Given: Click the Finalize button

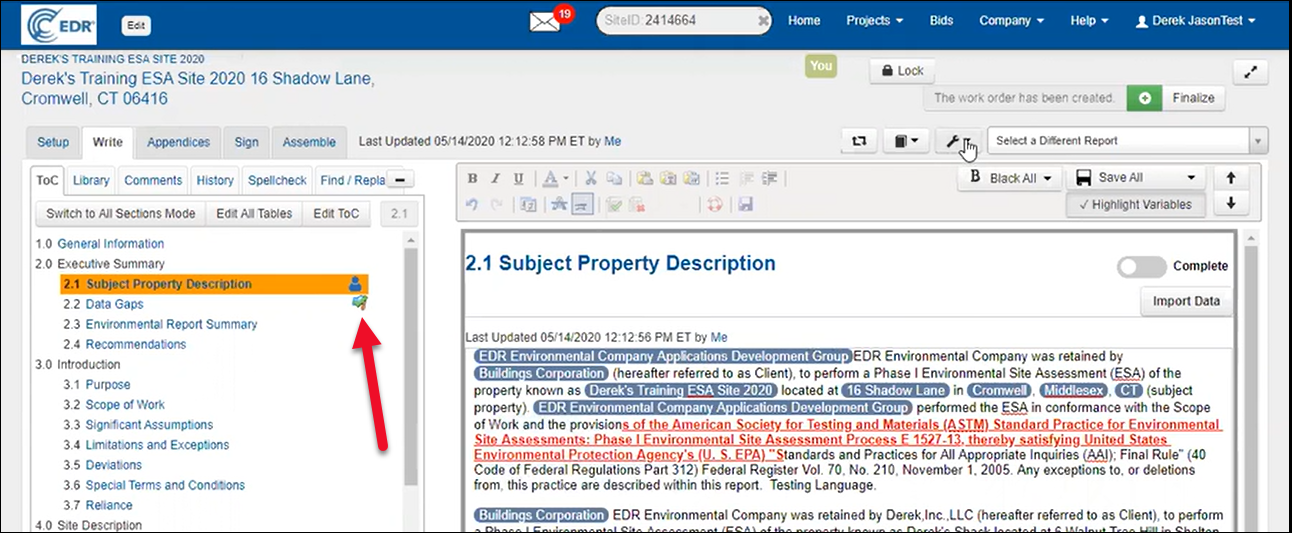Looking at the screenshot, I should pyautogui.click(x=1192, y=98).
